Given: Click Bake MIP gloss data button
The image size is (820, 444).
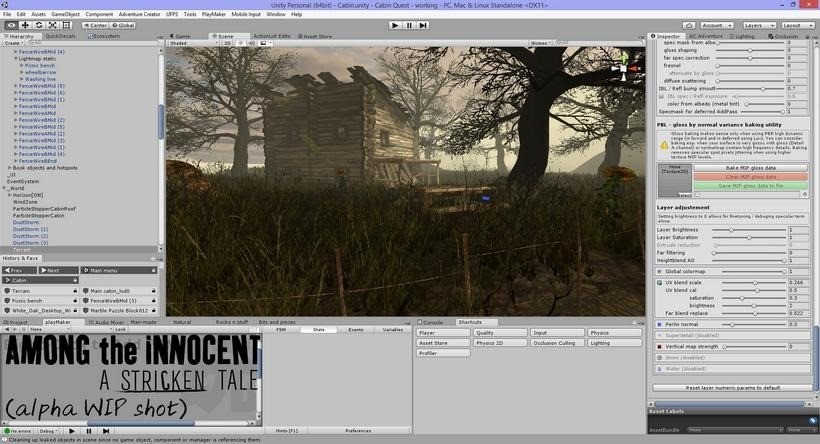Looking at the screenshot, I should click(x=750, y=168).
